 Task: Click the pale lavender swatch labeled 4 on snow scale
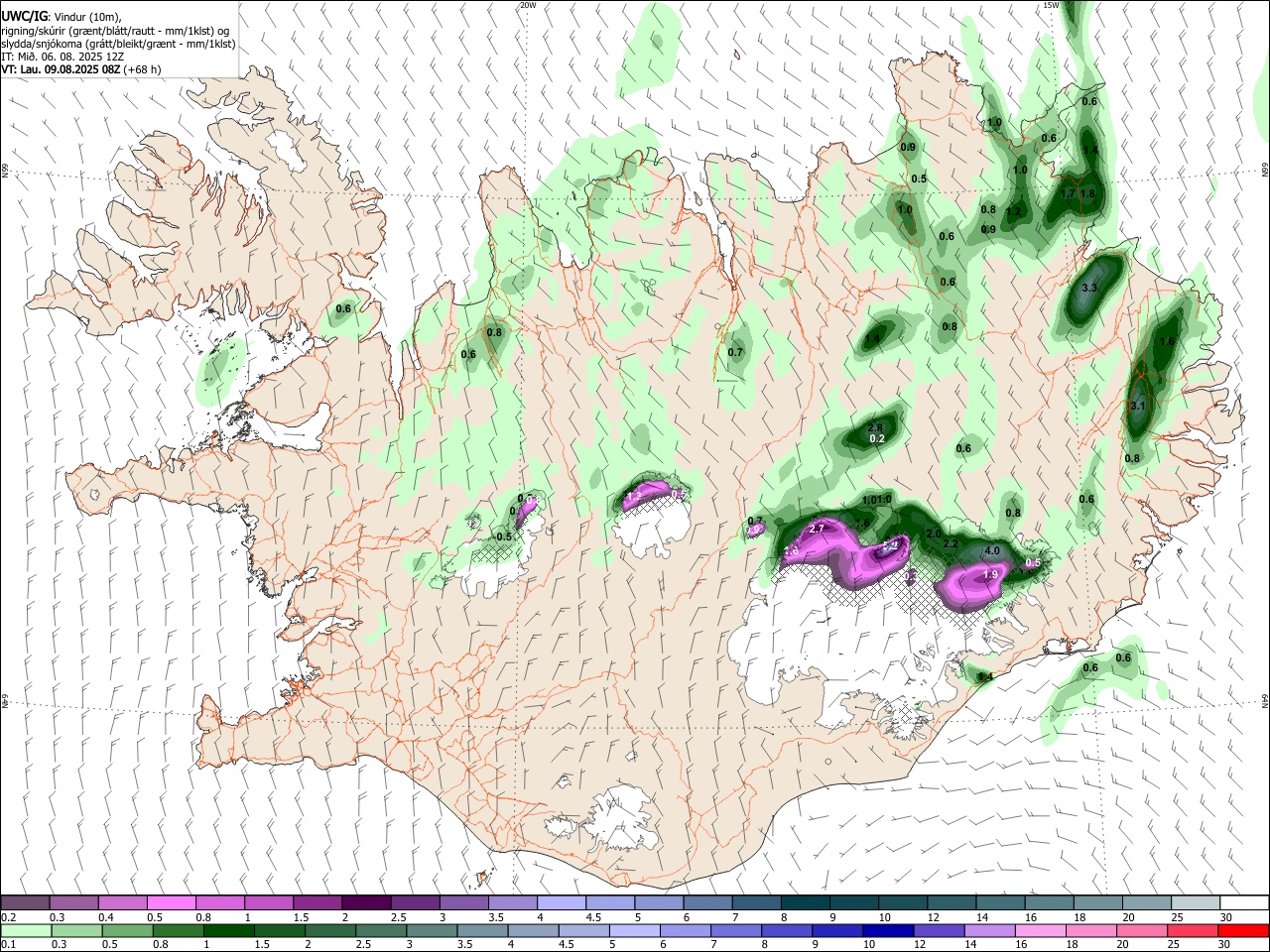[561, 903]
